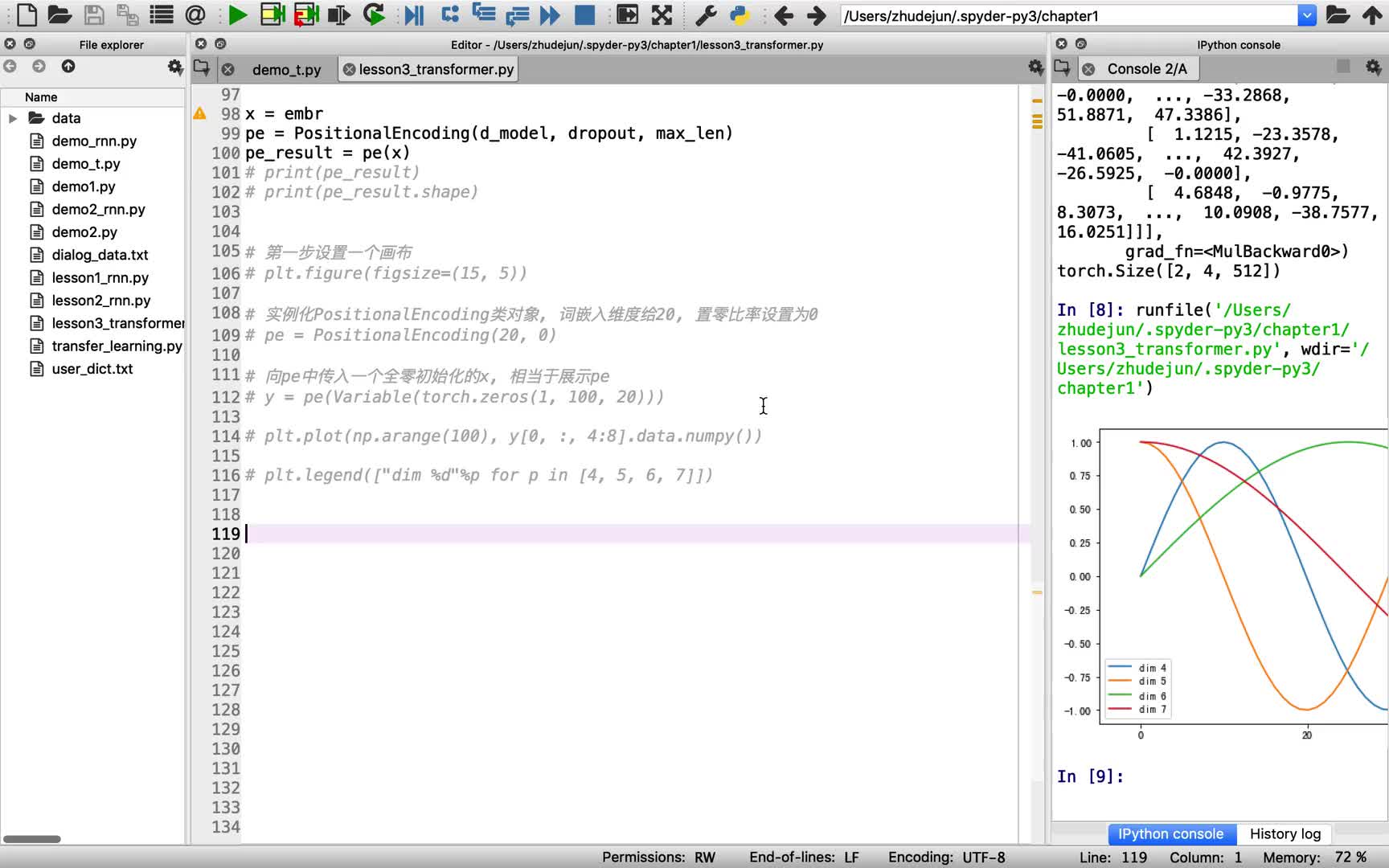Click the In [9] console prompt

(x=1090, y=776)
